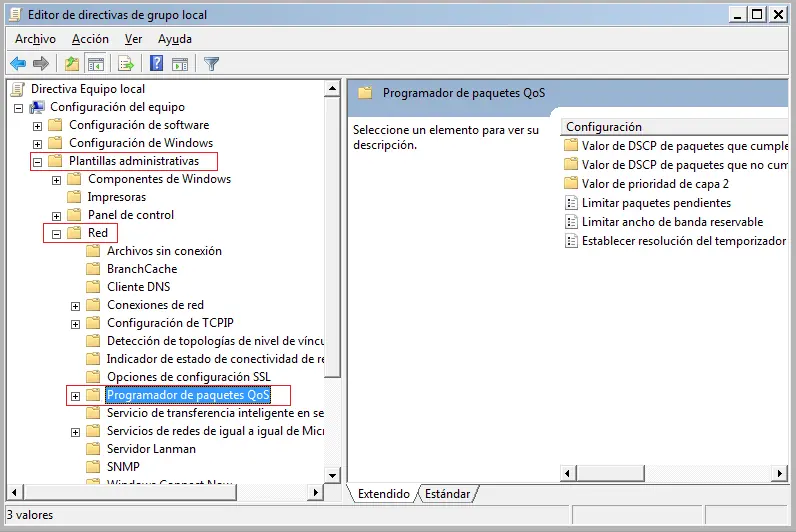Select the Programador de paquetes QoS tree label
Image resolution: width=796 pixels, height=532 pixels.
188,395
